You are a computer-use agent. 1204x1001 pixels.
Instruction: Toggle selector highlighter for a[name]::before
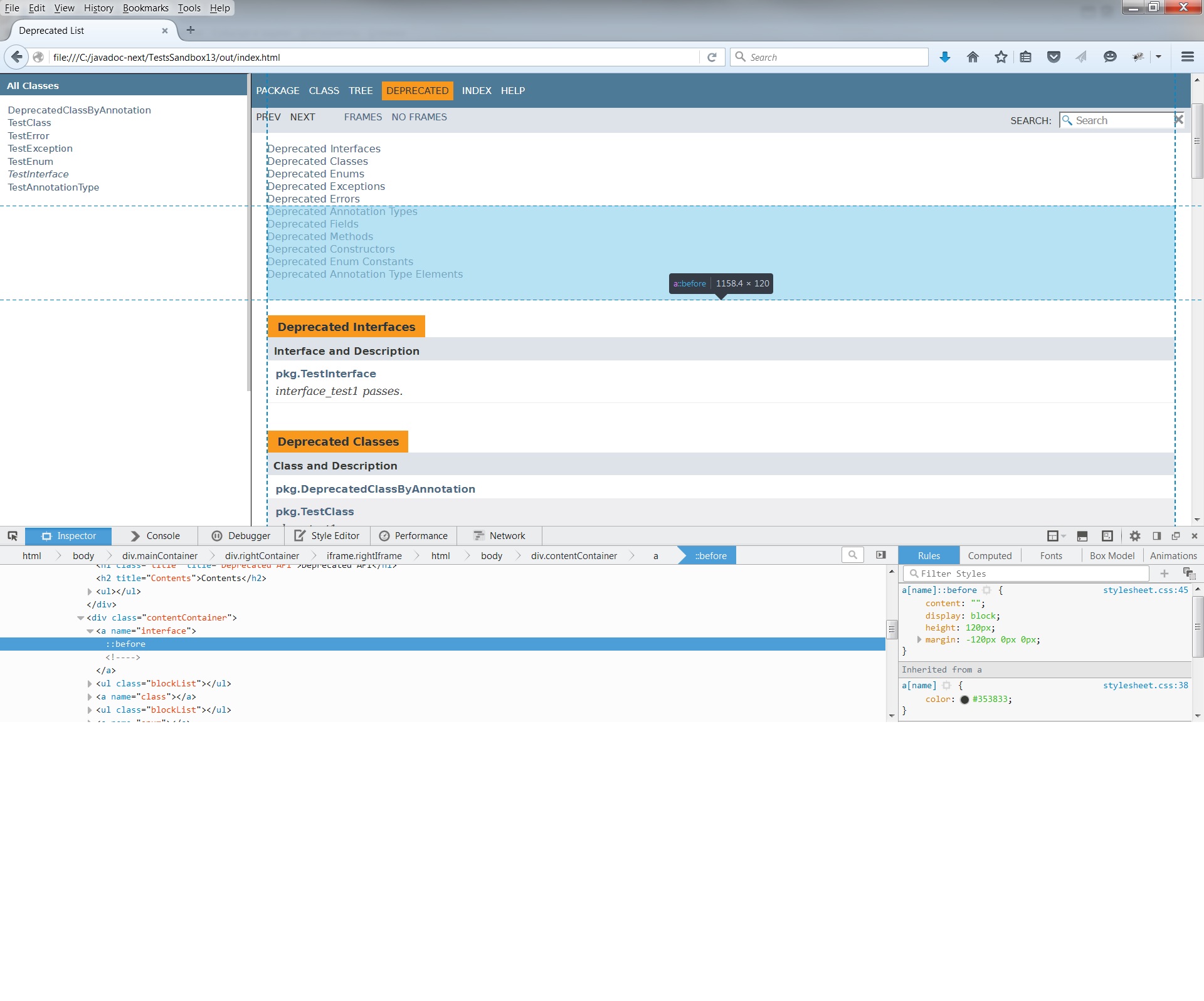[986, 590]
